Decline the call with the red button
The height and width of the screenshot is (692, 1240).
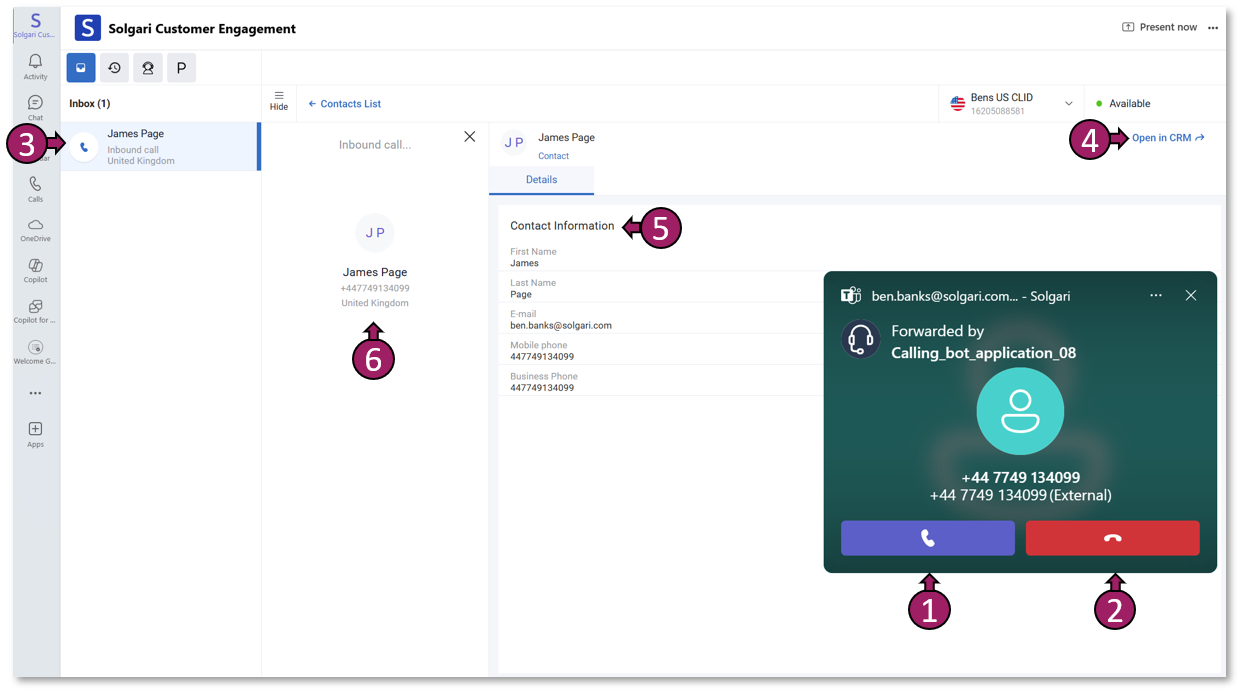pyautogui.click(x=1112, y=538)
